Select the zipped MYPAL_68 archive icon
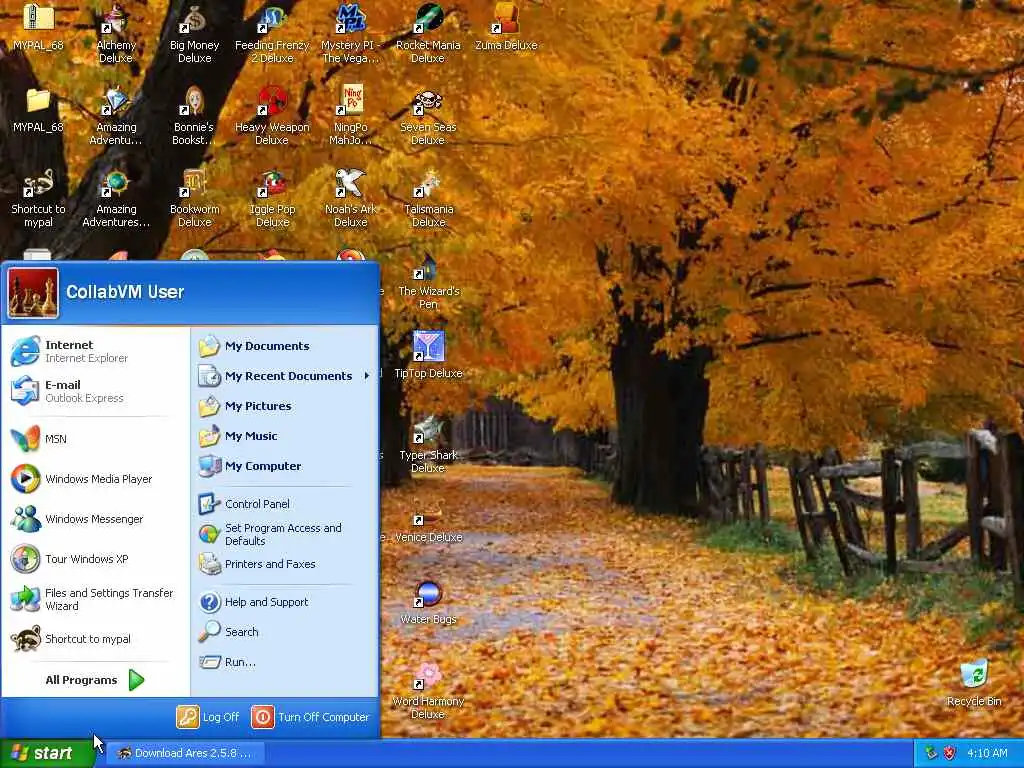This screenshot has height=768, width=1024. click(x=38, y=27)
